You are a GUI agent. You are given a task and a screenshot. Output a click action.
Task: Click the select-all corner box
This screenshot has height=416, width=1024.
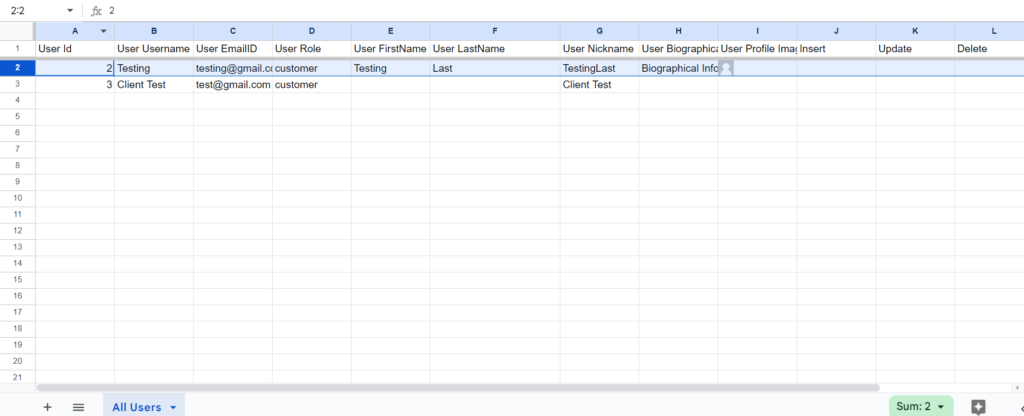tap(18, 31)
